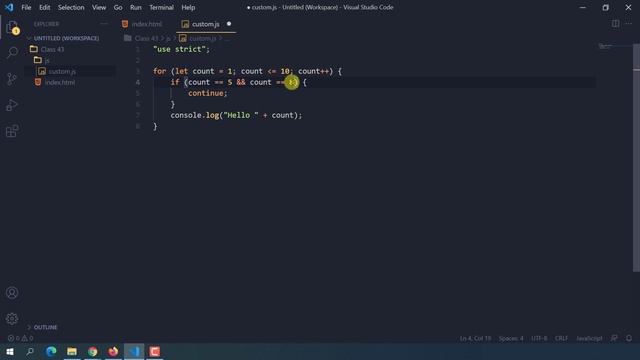Click the editor vertical scrollbar
Viewport: 640px width, 360px height.
636,157
